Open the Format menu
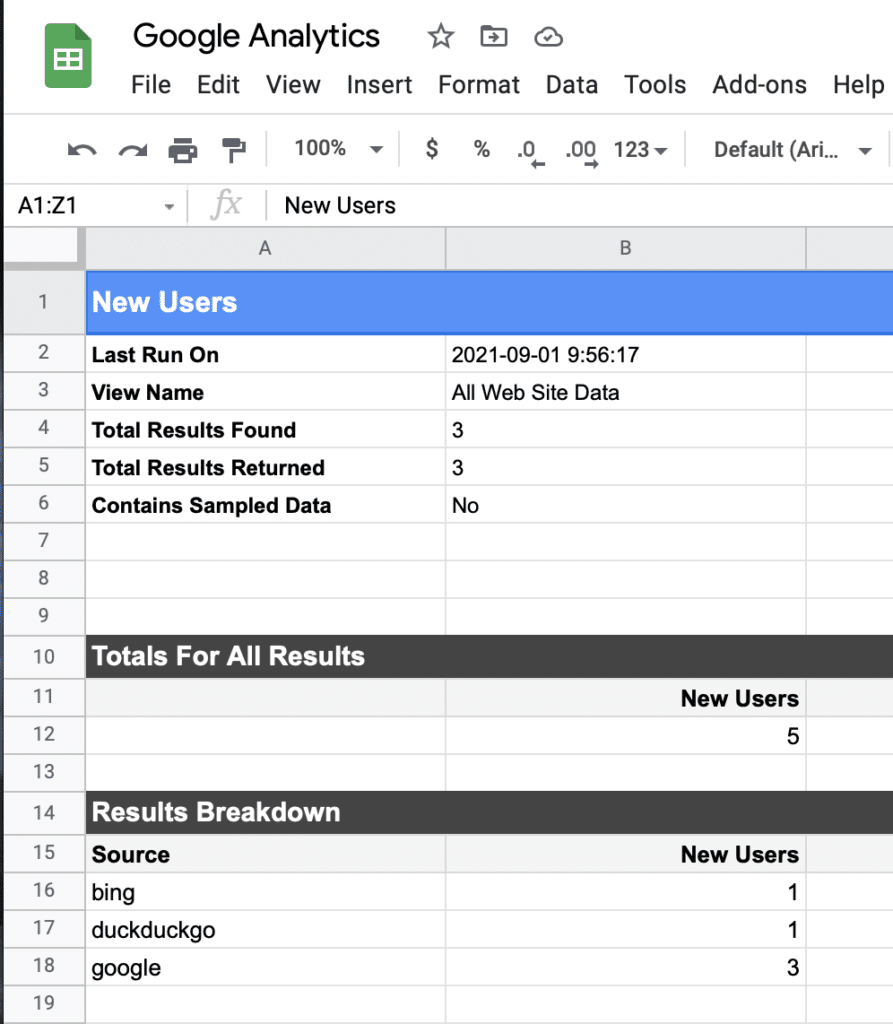This screenshot has width=893, height=1024. pyautogui.click(x=479, y=85)
